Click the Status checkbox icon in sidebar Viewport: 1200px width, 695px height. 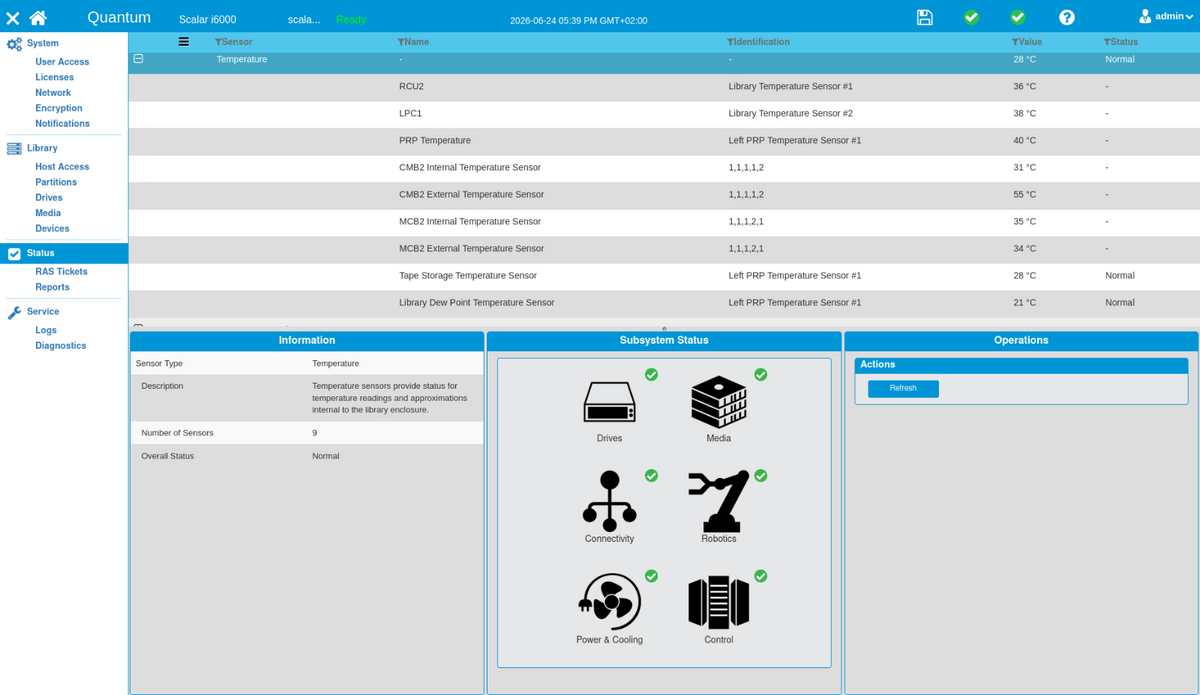click(14, 254)
